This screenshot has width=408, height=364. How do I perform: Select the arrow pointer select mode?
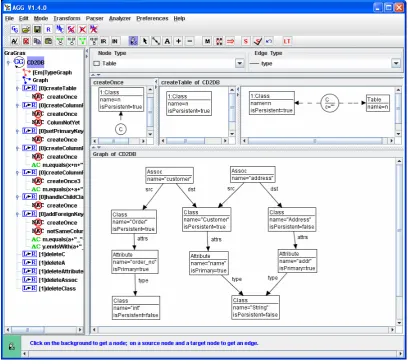(x=145, y=41)
